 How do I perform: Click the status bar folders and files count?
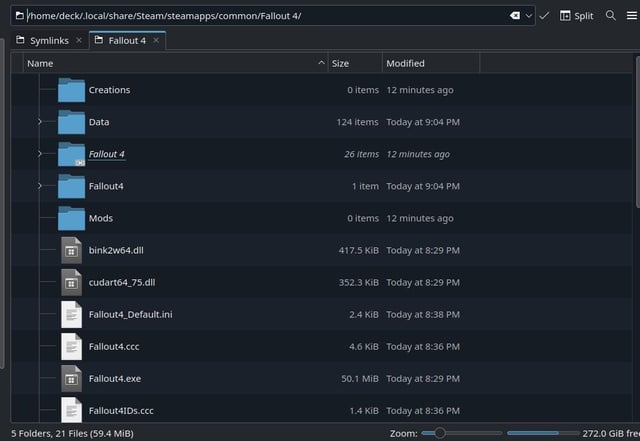[72, 433]
